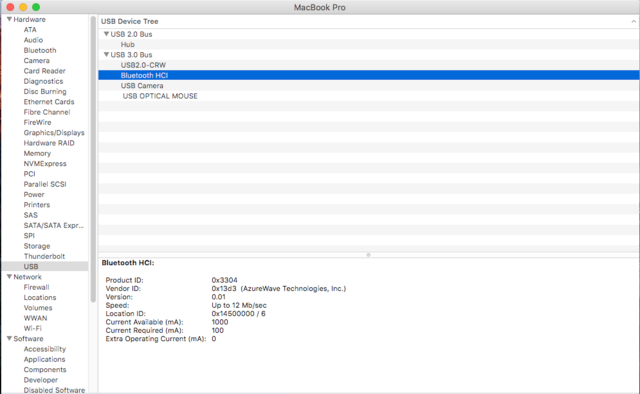Screen dimensions: 640x394
Task: Open Applications under Software
Action: point(44,359)
